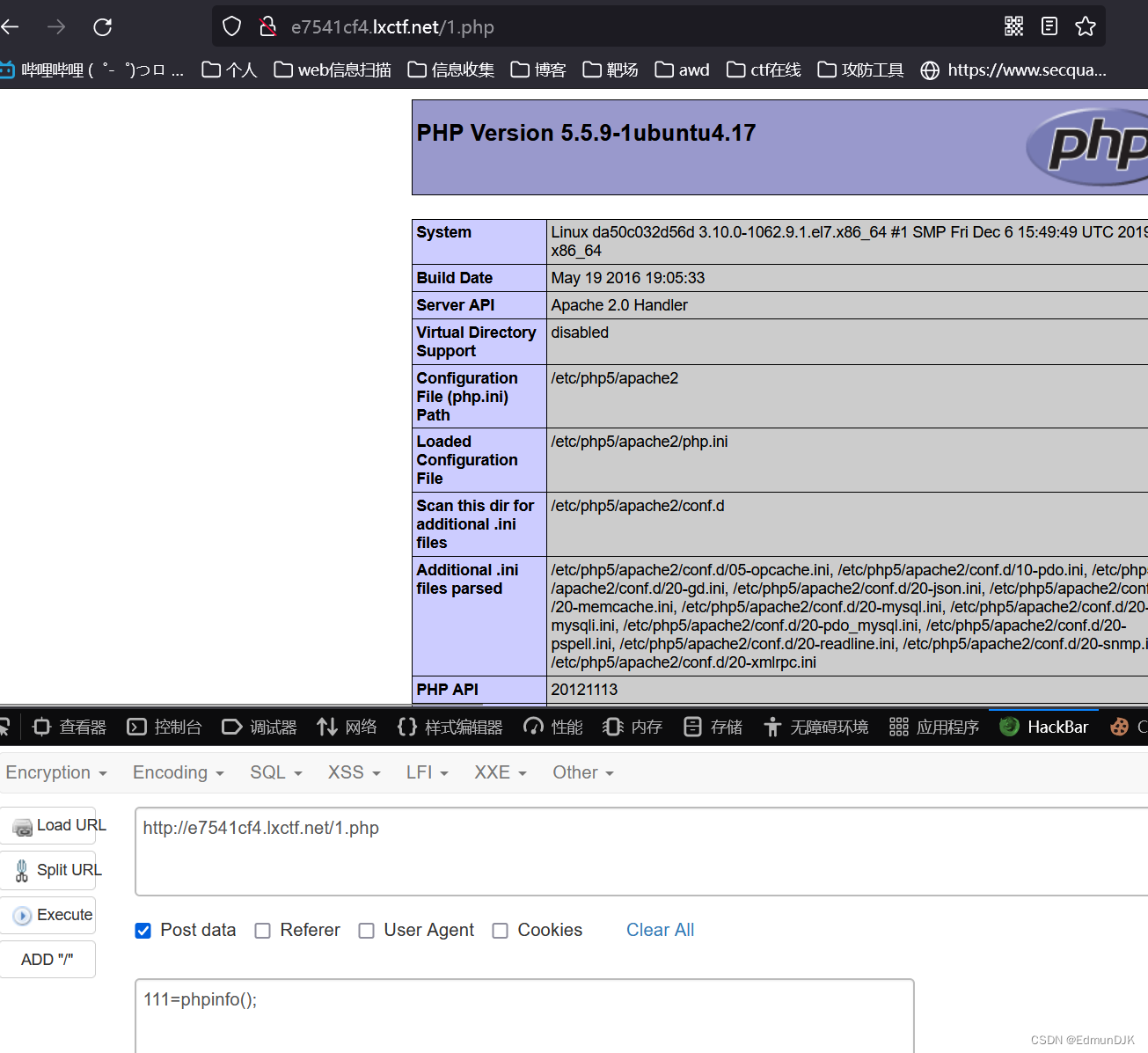The height and width of the screenshot is (1053, 1148).
Task: Click the Clear All link
Action: coord(660,930)
